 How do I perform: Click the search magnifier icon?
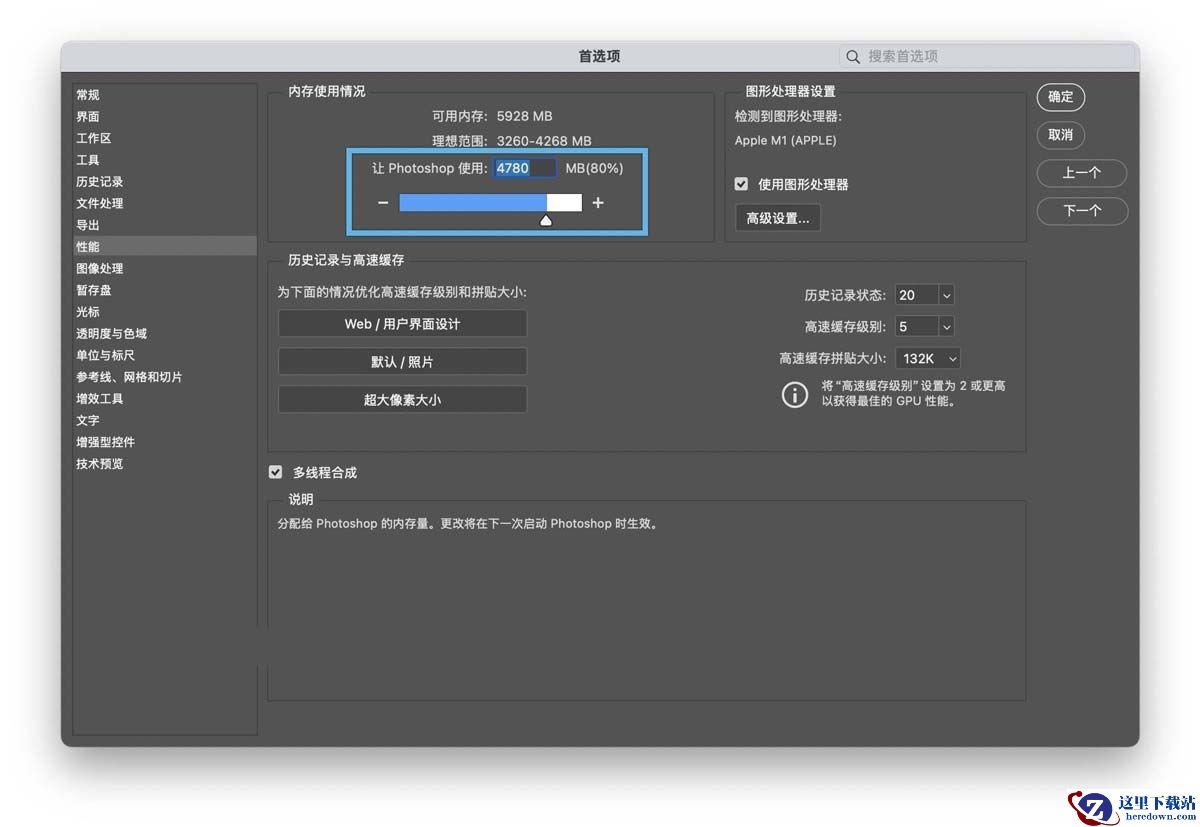[853, 57]
